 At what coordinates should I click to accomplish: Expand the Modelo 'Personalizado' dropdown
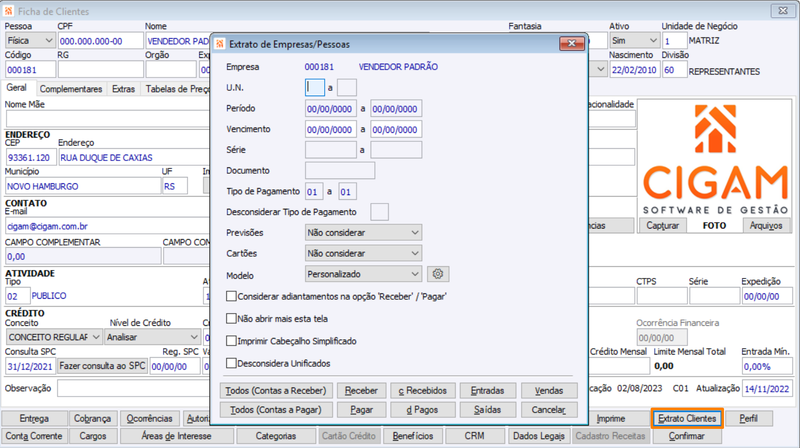pos(363,274)
